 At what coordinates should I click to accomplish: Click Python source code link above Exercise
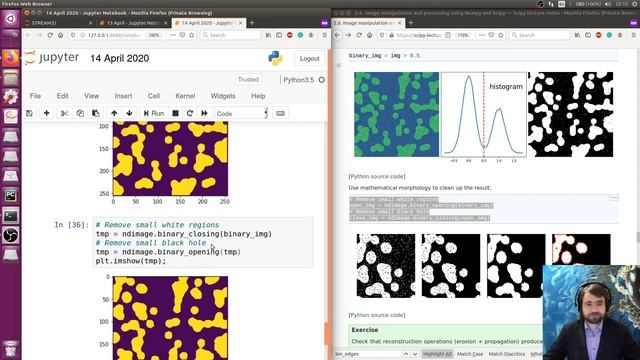(377, 315)
